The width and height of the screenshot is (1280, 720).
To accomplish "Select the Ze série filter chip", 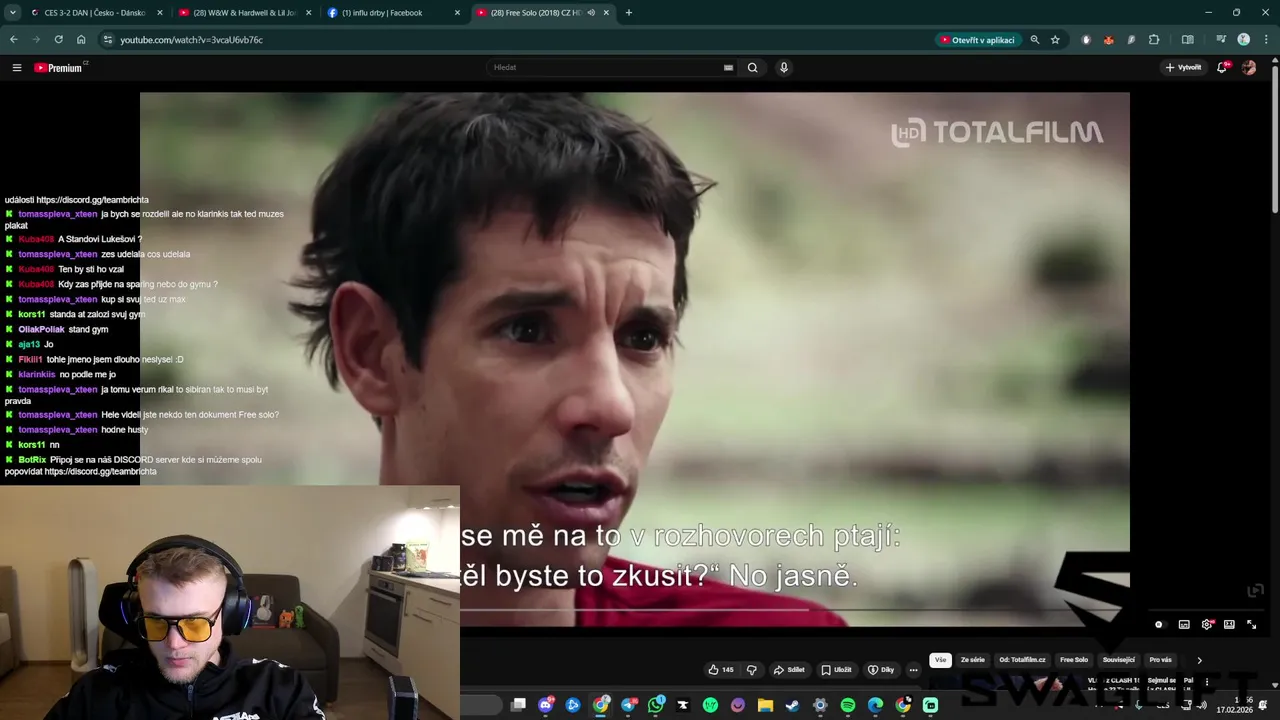I will tap(973, 660).
